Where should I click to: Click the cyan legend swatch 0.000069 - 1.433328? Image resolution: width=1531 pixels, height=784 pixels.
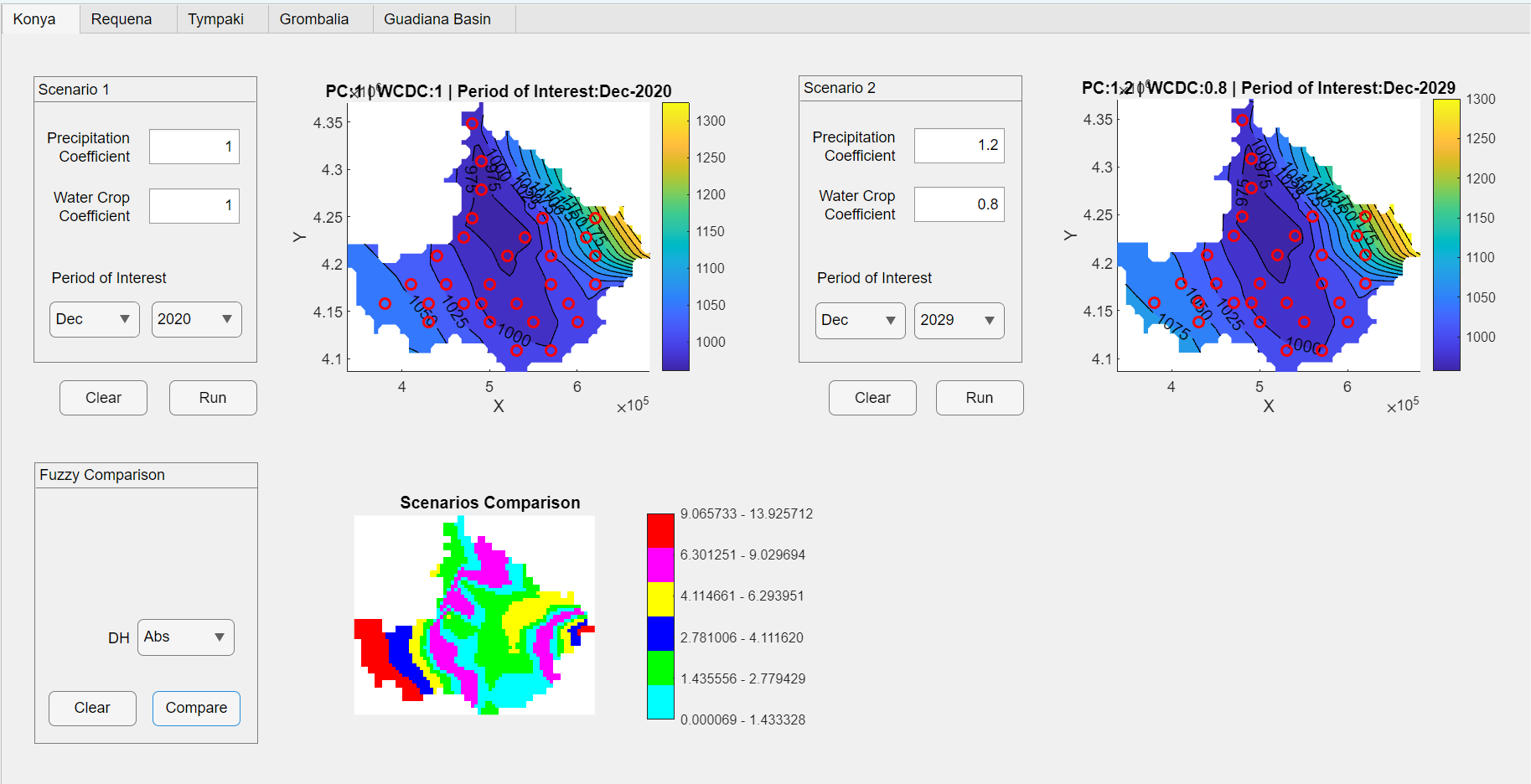(660, 702)
